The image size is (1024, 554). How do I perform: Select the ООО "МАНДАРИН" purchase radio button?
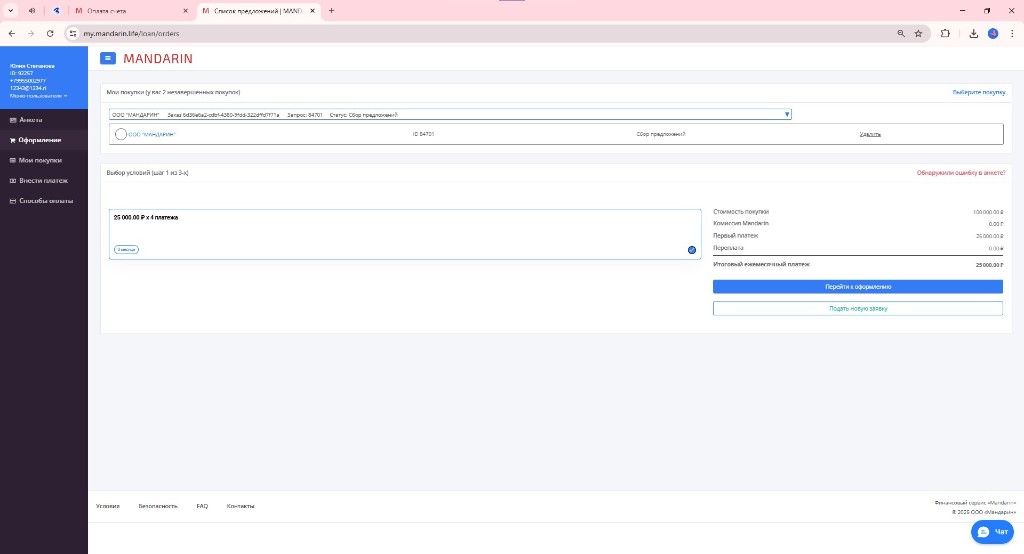click(121, 134)
